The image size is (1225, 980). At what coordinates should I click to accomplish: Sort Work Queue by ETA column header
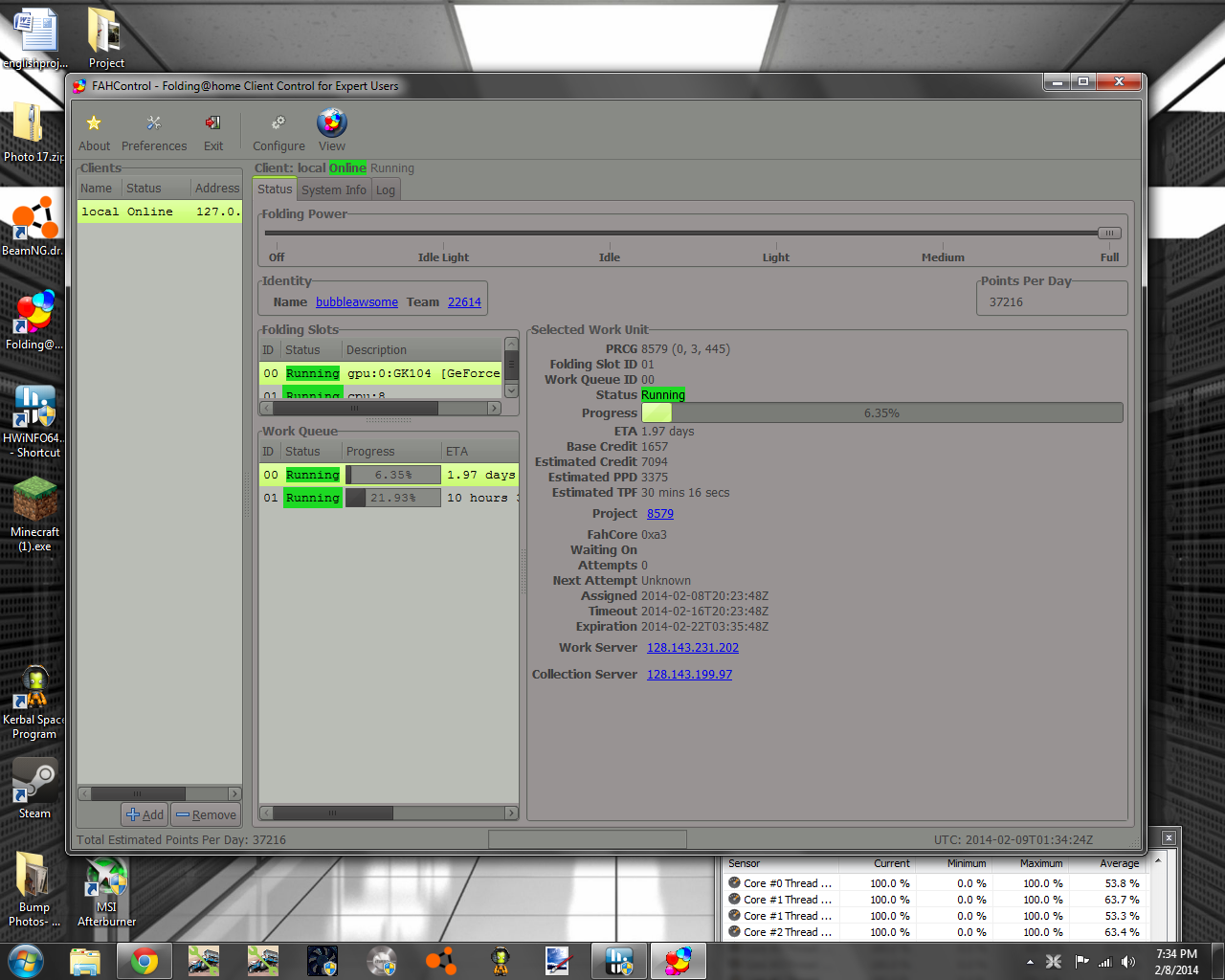coord(479,451)
